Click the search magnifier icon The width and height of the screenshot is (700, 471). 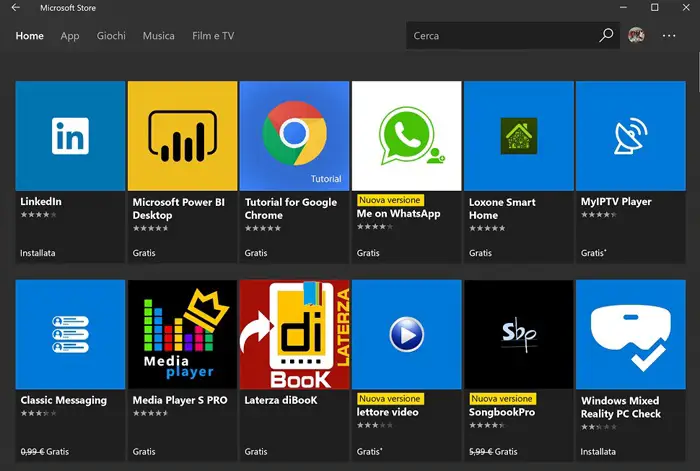[606, 35]
